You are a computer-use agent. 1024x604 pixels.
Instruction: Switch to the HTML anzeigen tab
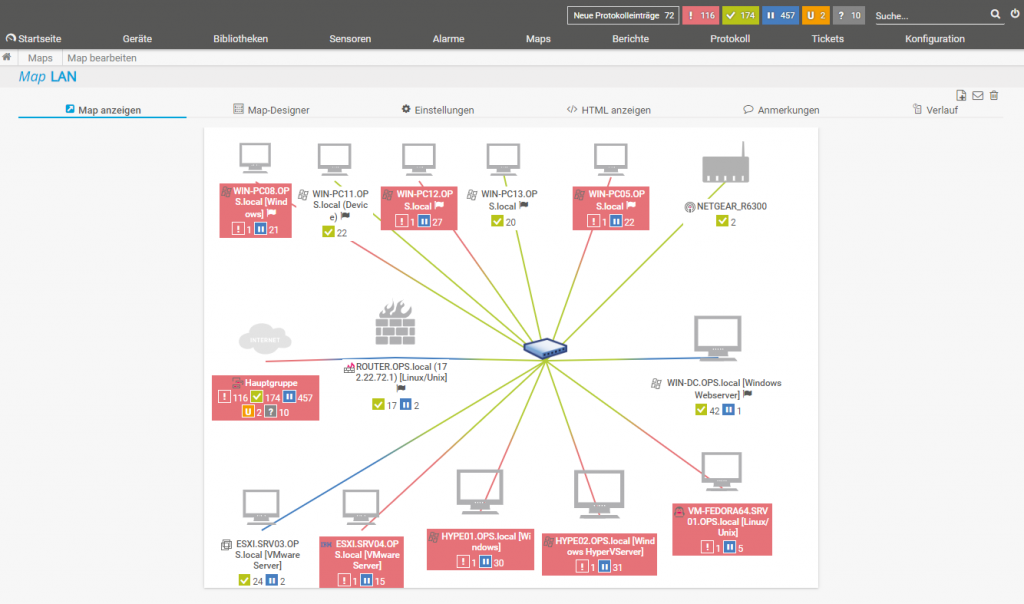point(608,110)
